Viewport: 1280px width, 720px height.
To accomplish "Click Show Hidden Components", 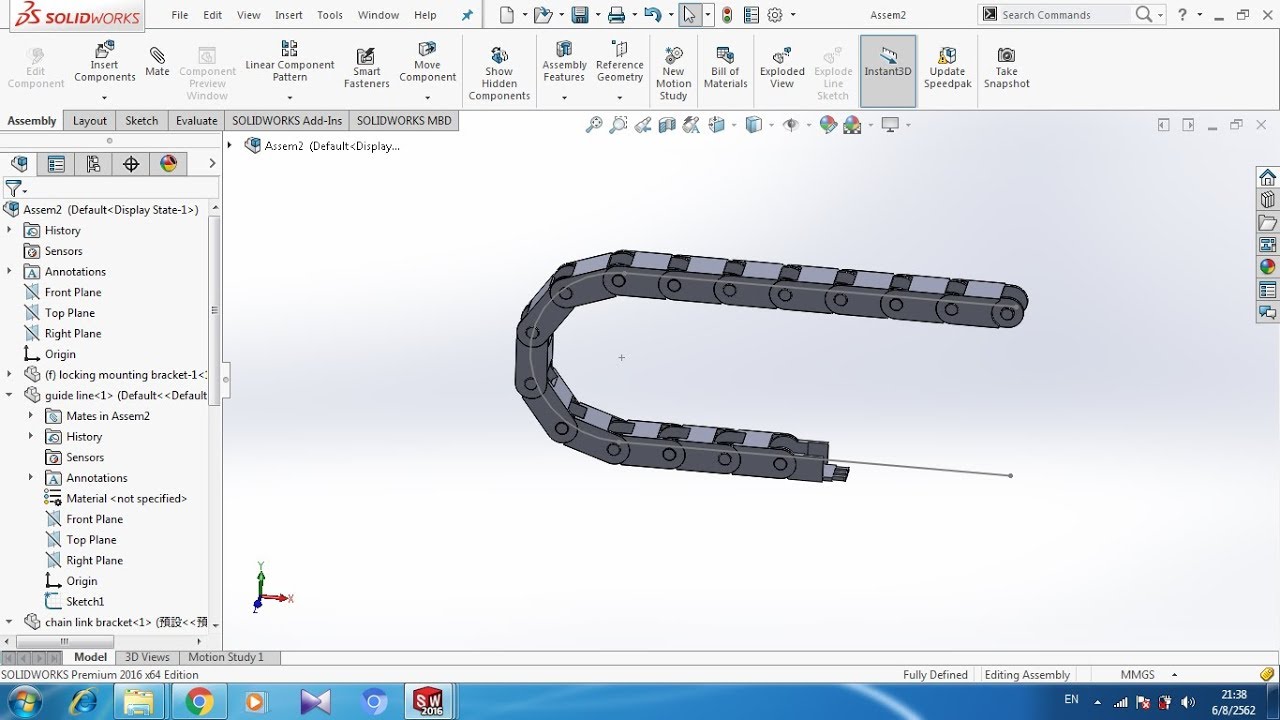I will [x=499, y=73].
